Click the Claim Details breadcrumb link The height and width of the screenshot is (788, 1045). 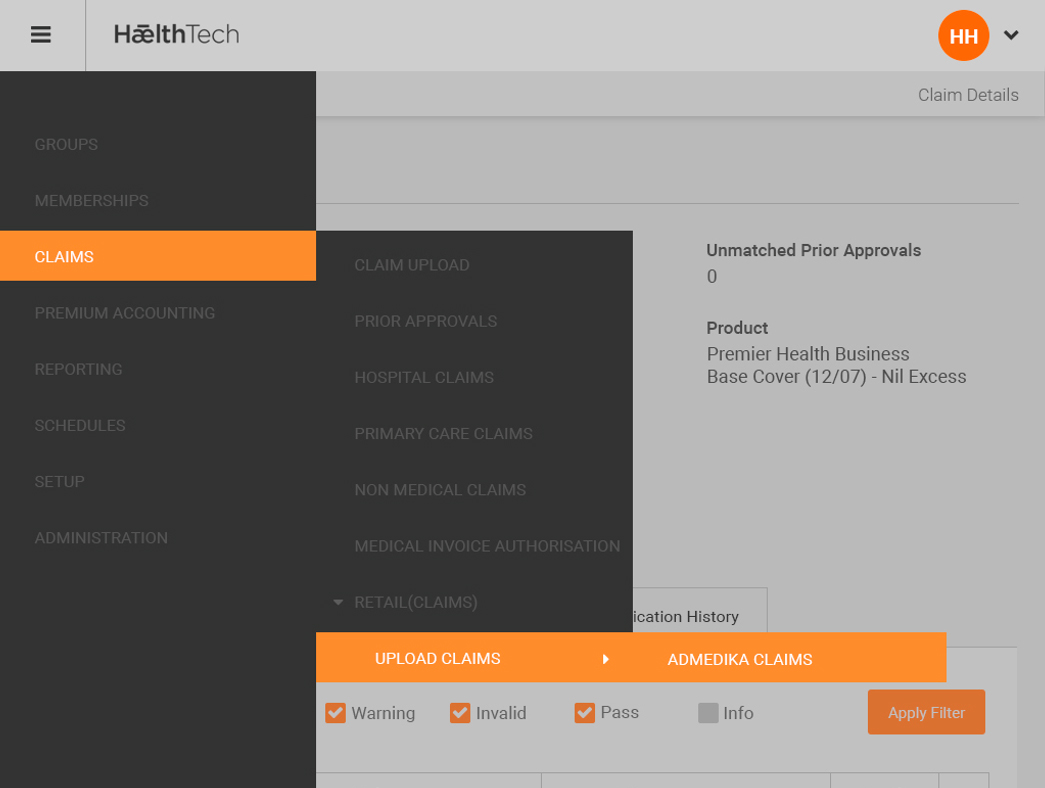[968, 95]
